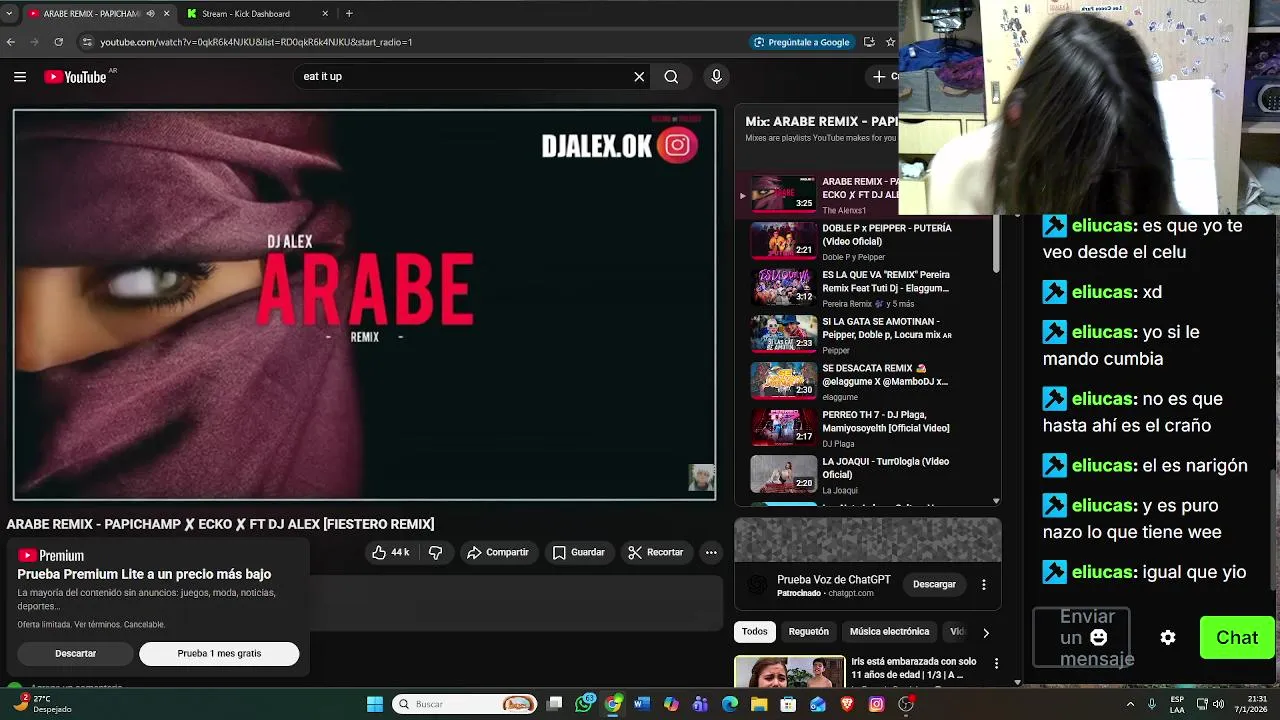The image size is (1280, 720).
Task: Click the mix playlist scrollbar
Action: pyautogui.click(x=996, y=243)
